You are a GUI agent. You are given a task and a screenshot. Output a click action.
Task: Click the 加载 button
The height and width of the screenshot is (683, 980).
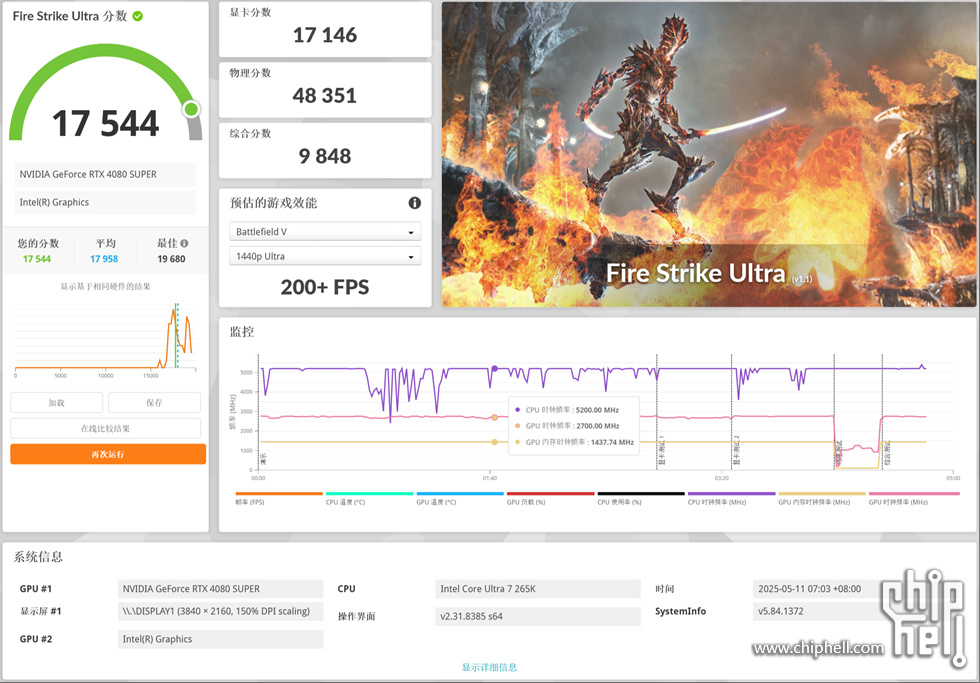57,402
